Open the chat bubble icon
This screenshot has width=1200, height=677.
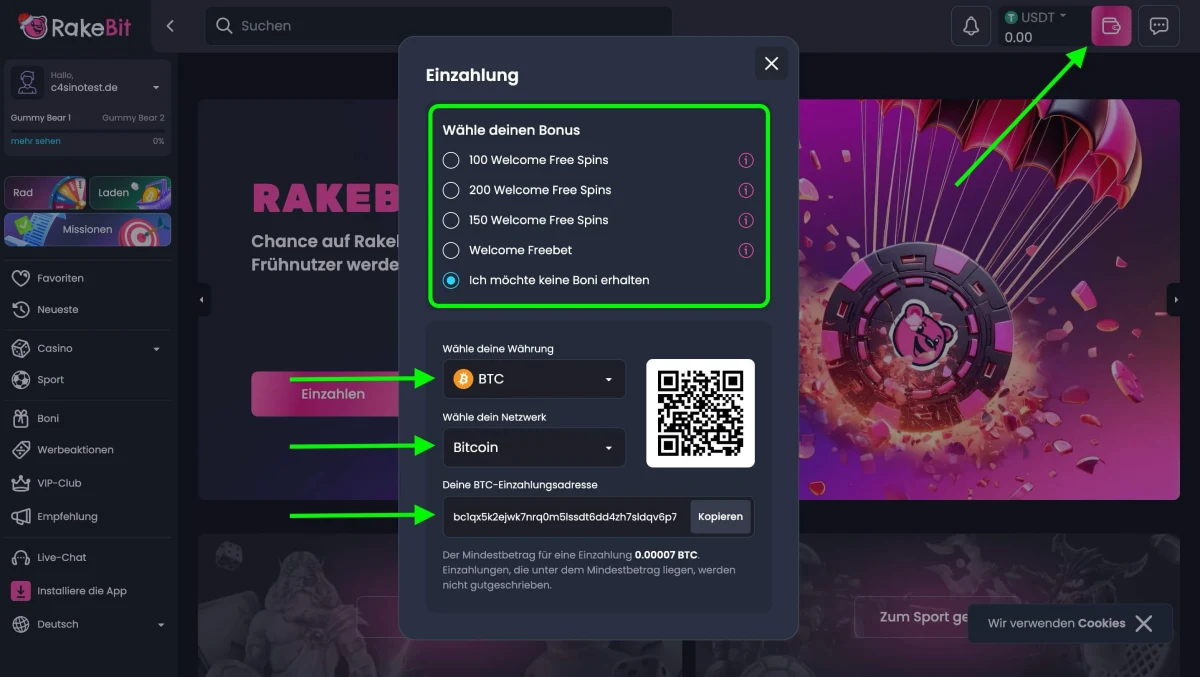(x=1159, y=26)
